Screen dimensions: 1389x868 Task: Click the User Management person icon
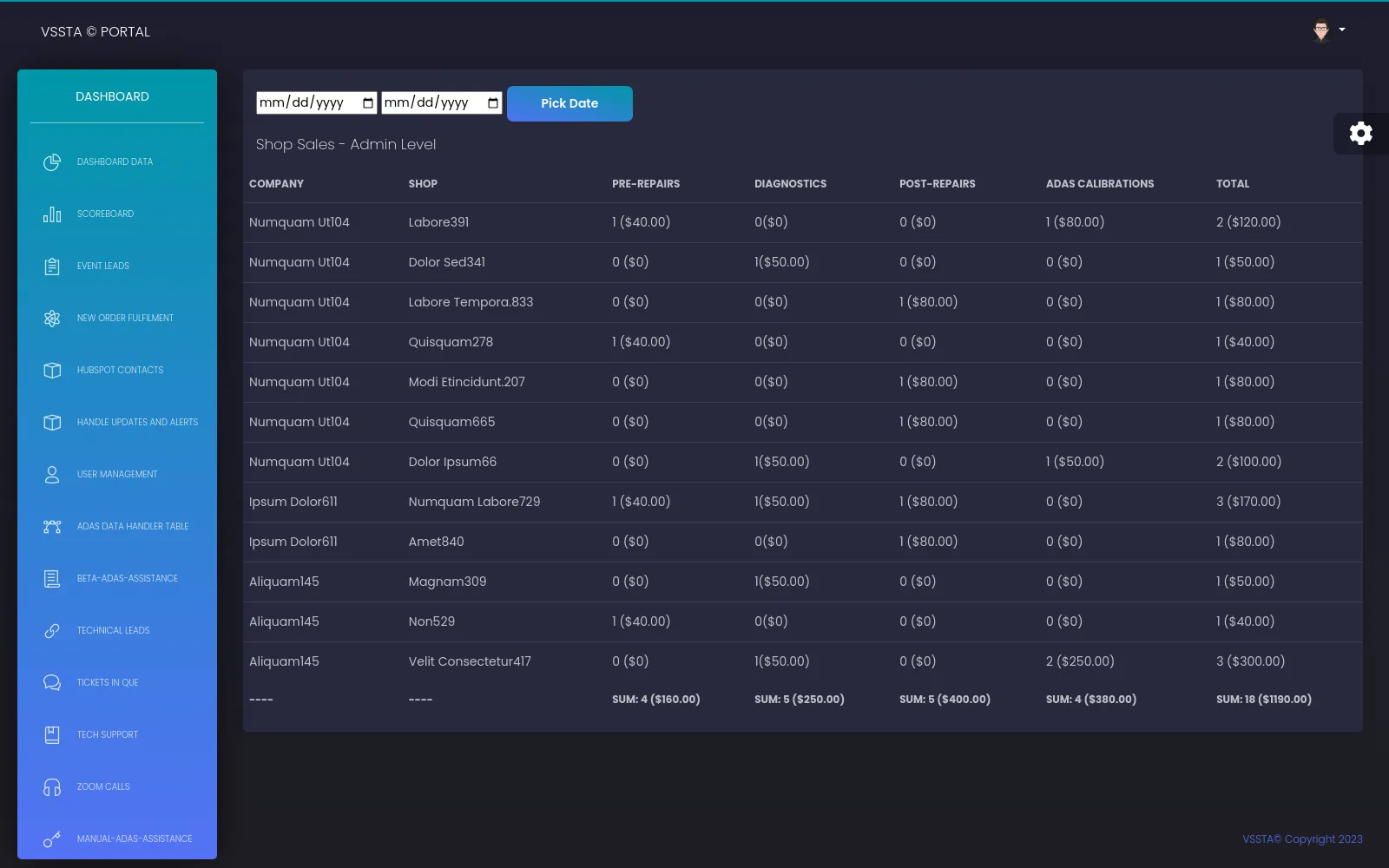pyautogui.click(x=52, y=475)
